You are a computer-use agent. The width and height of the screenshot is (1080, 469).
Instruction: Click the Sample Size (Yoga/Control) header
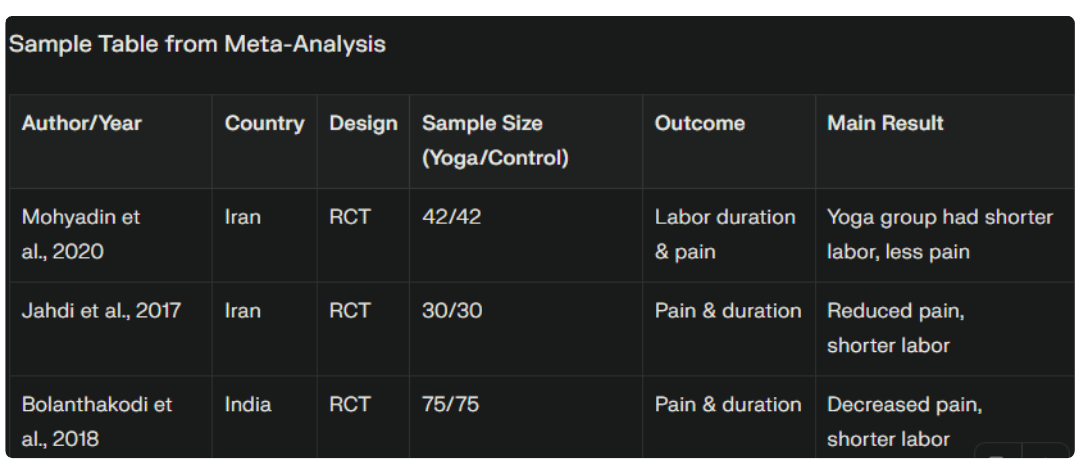point(495,140)
